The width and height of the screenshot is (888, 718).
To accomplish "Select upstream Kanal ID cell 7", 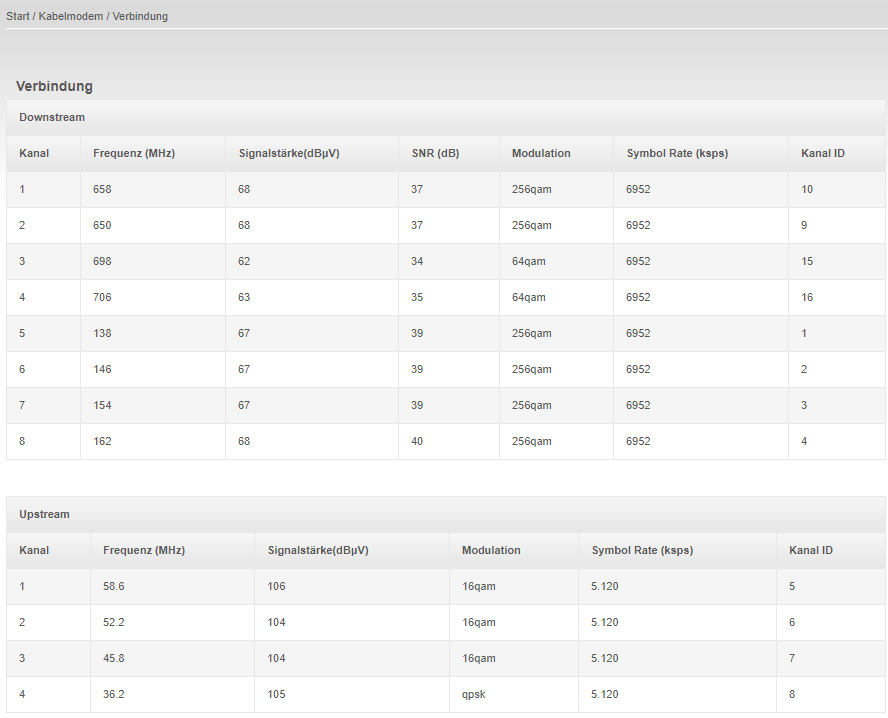I will click(831, 658).
